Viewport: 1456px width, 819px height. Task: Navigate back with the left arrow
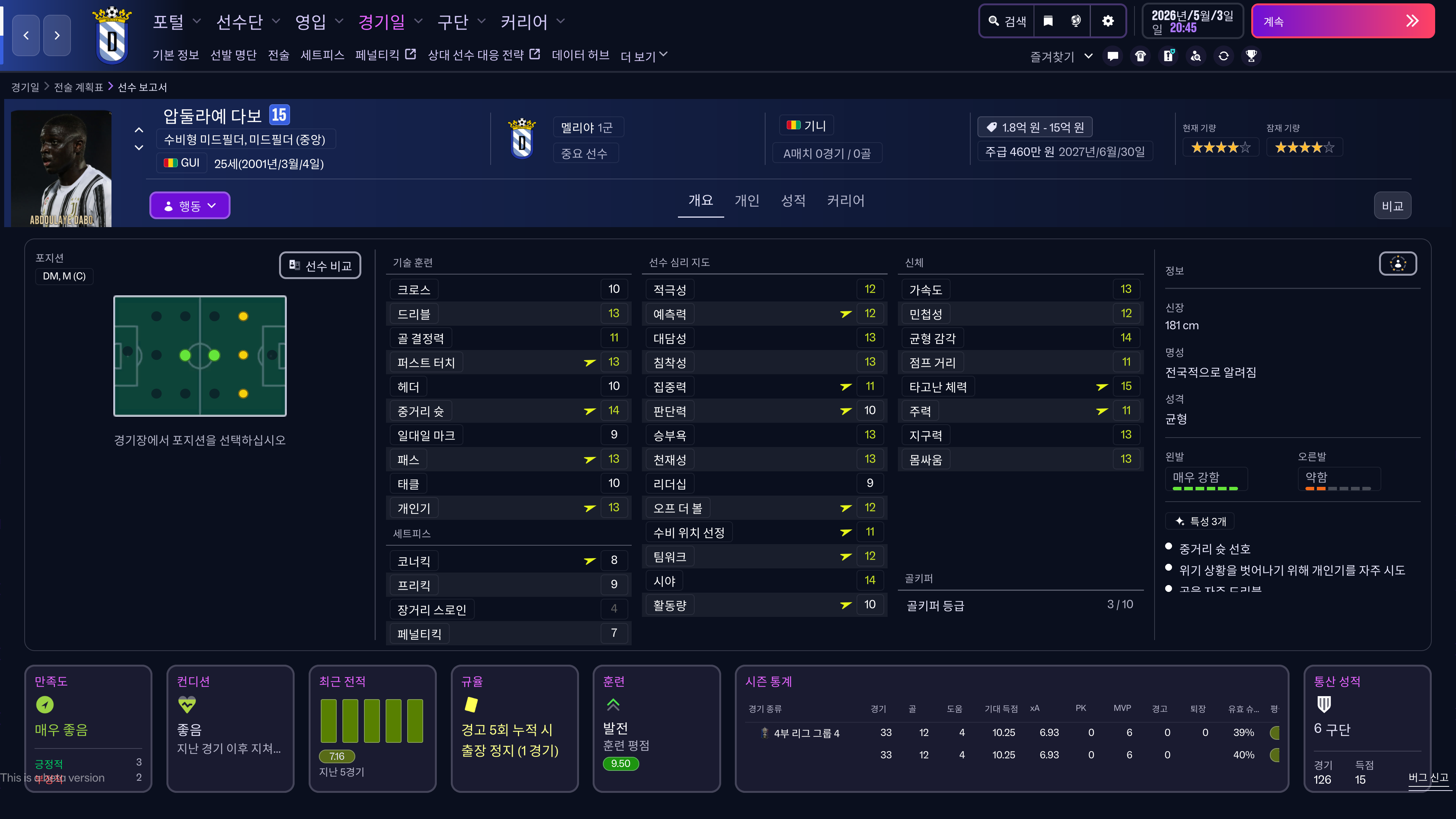tap(26, 36)
